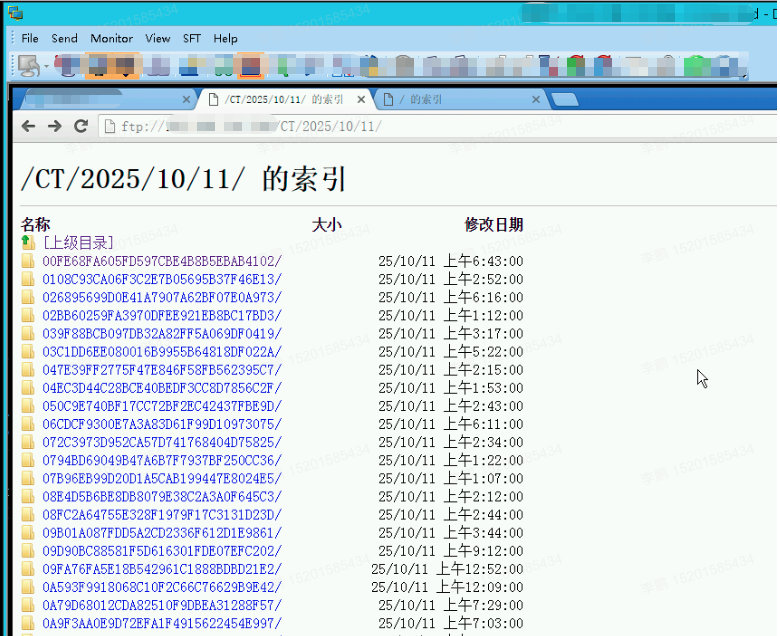The image size is (780, 636).
Task: Close the '/CT/2025/10/11/ 的索引' tab
Action: (361, 99)
